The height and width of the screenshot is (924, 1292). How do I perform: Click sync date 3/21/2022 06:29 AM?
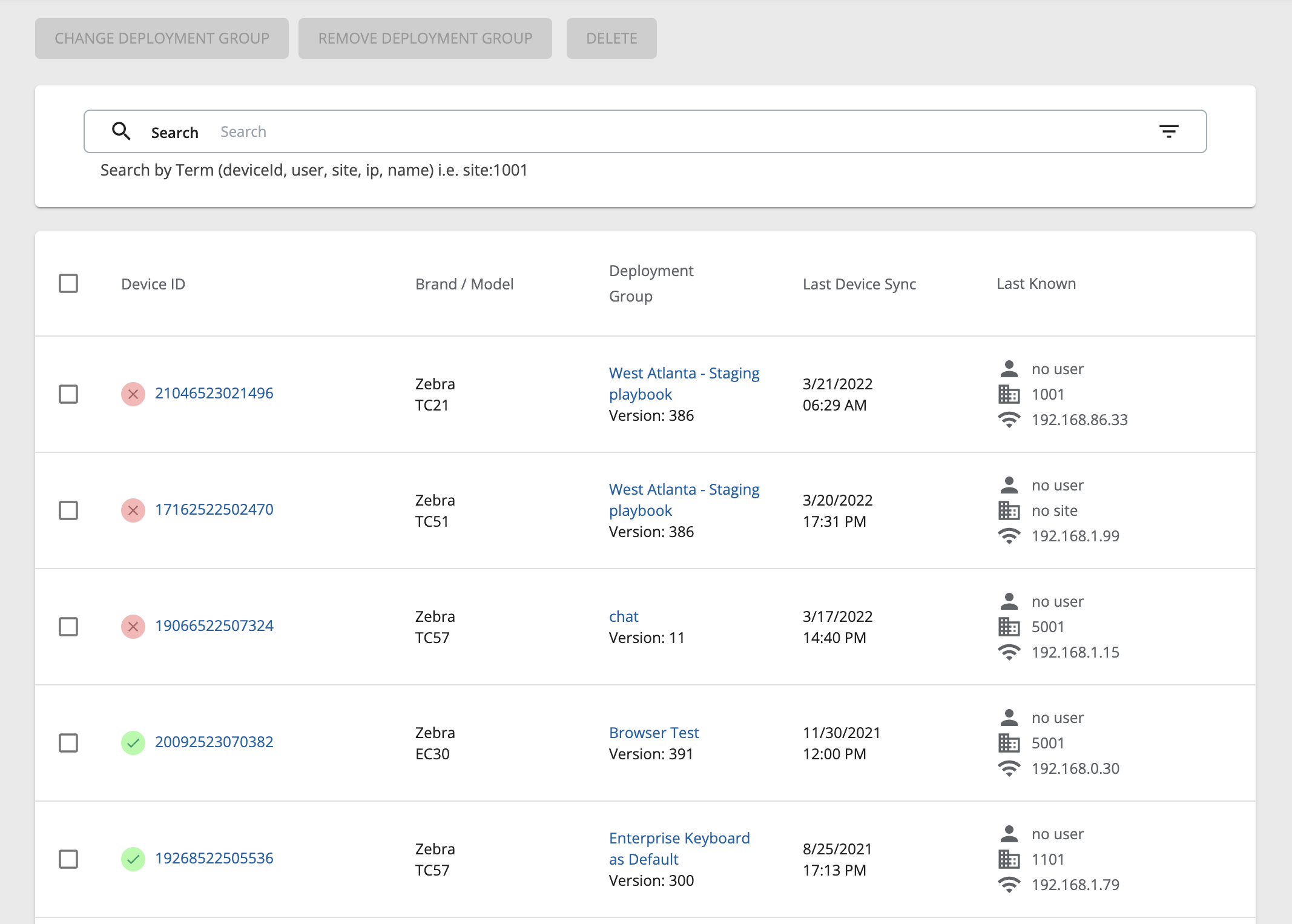tap(838, 395)
